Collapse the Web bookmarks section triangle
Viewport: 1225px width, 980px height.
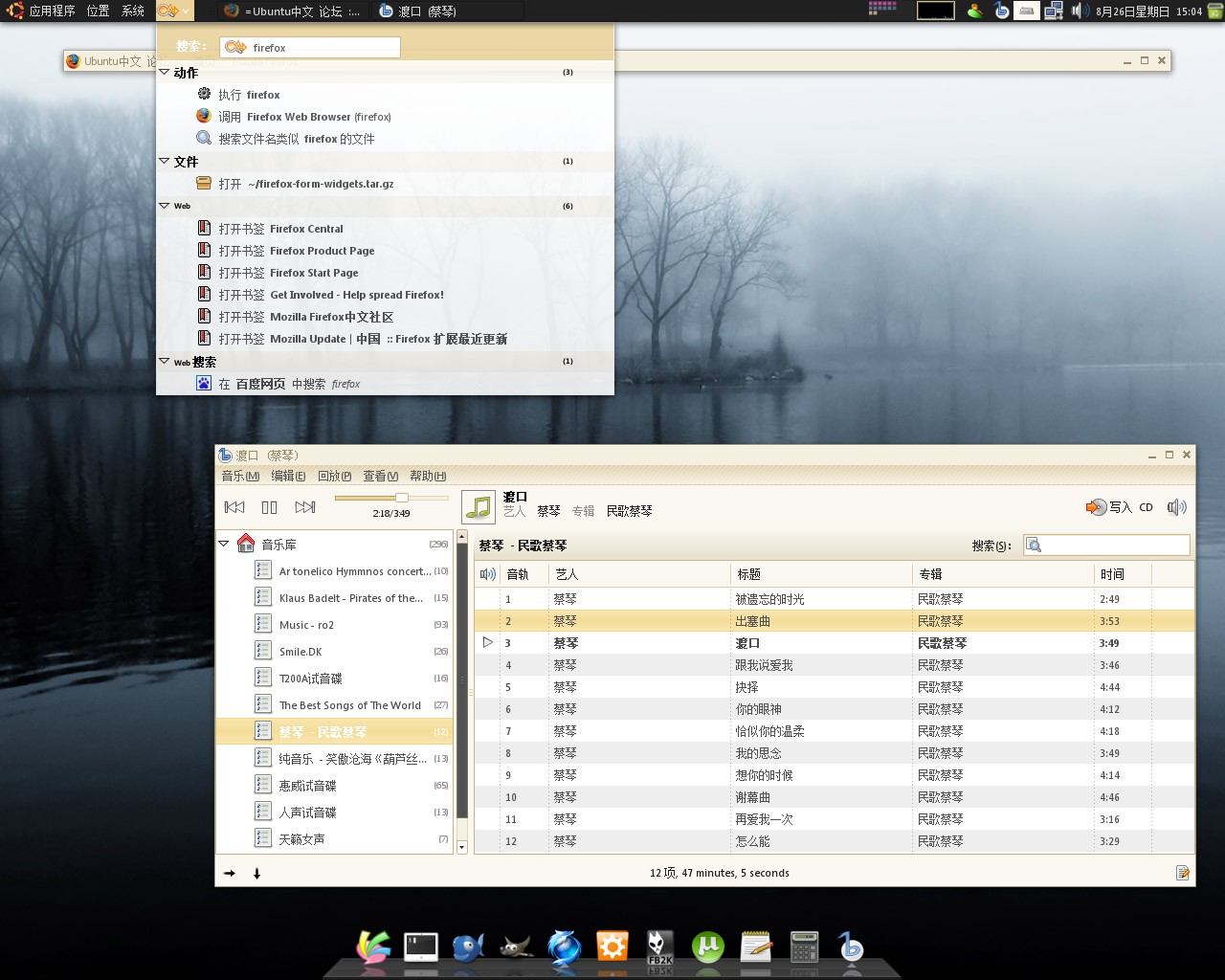click(165, 206)
